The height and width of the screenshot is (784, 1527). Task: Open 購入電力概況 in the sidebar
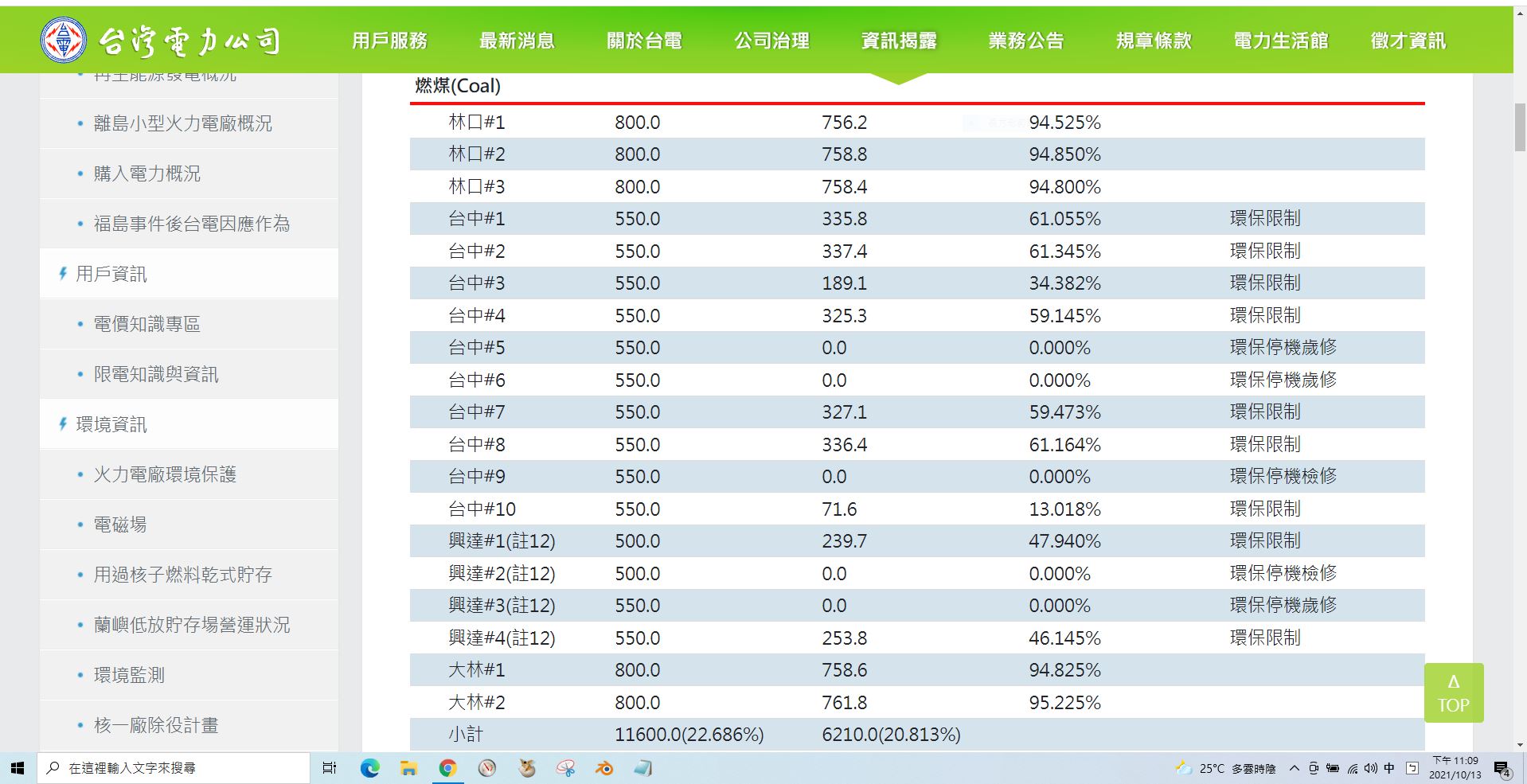point(147,174)
